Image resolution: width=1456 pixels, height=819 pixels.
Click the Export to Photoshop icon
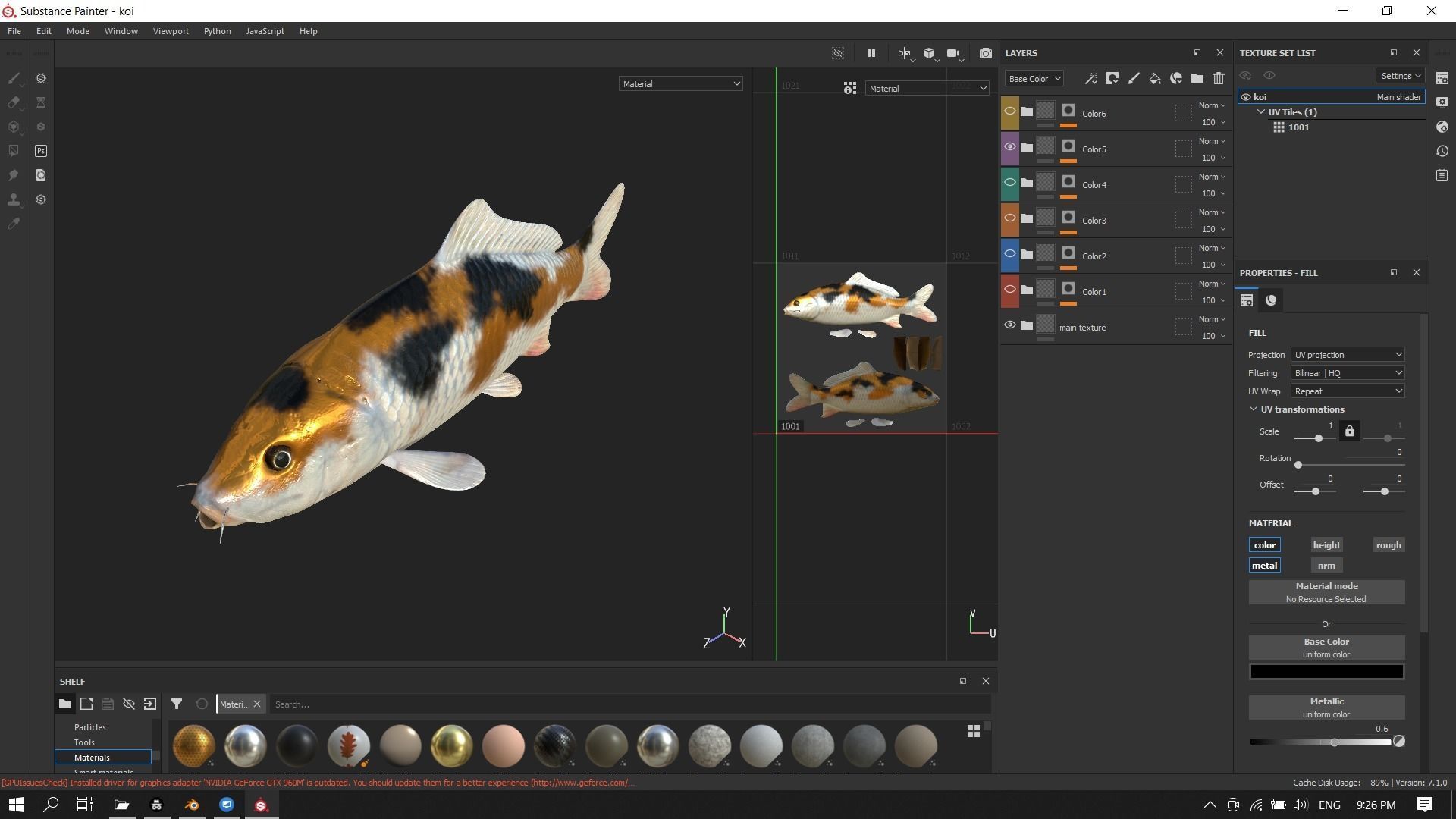[x=41, y=151]
